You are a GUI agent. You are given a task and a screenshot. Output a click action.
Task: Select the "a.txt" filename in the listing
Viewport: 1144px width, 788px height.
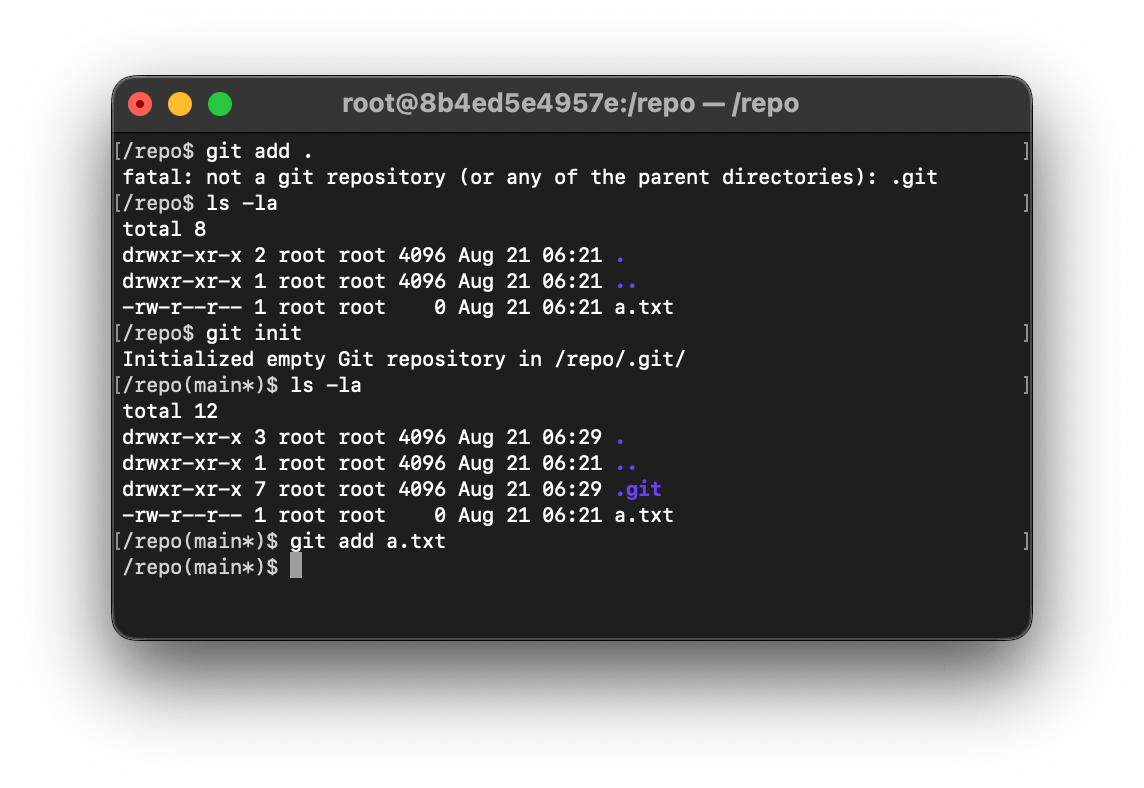pos(645,515)
